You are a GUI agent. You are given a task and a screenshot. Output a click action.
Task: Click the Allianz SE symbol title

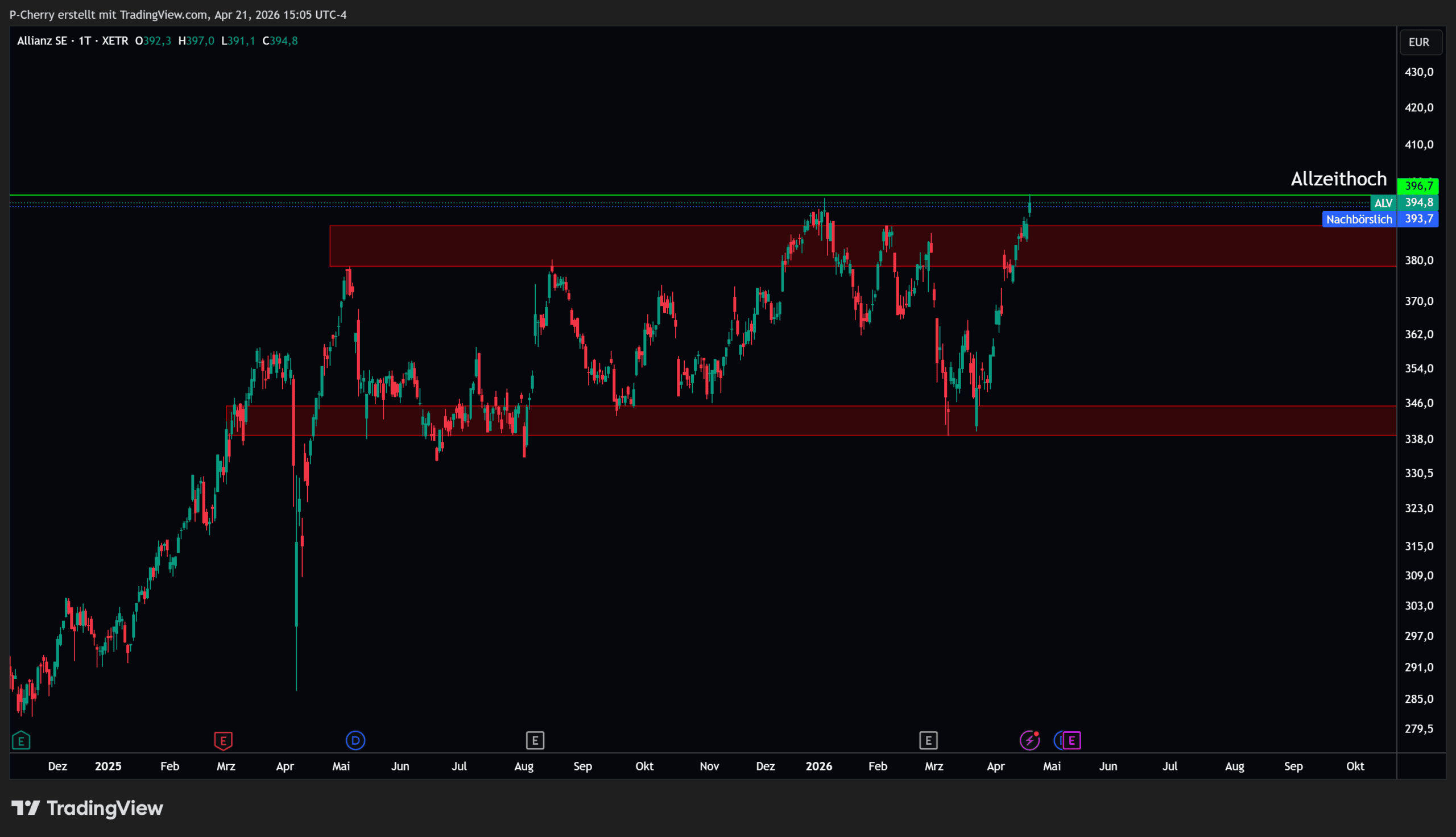[42, 41]
